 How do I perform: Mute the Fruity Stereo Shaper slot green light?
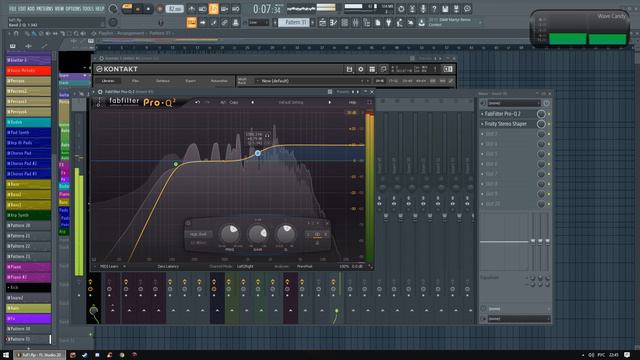[x=549, y=124]
